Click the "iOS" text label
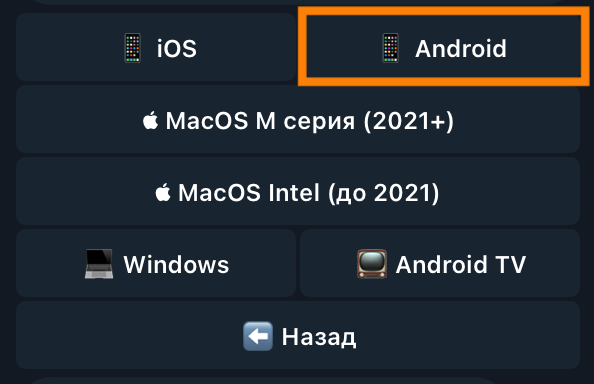The height and width of the screenshot is (384, 594). [177, 48]
